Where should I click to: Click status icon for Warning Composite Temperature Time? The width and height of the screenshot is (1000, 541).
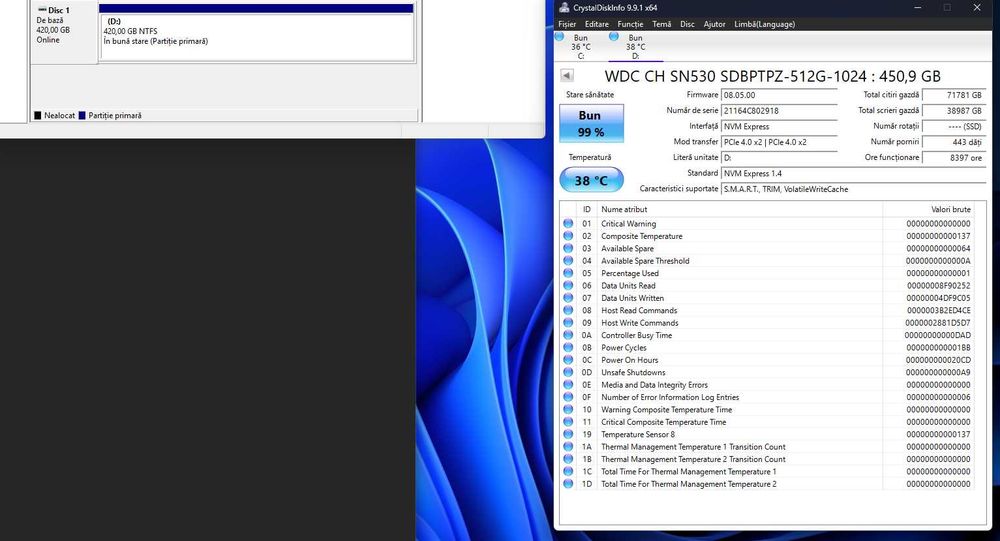point(568,410)
